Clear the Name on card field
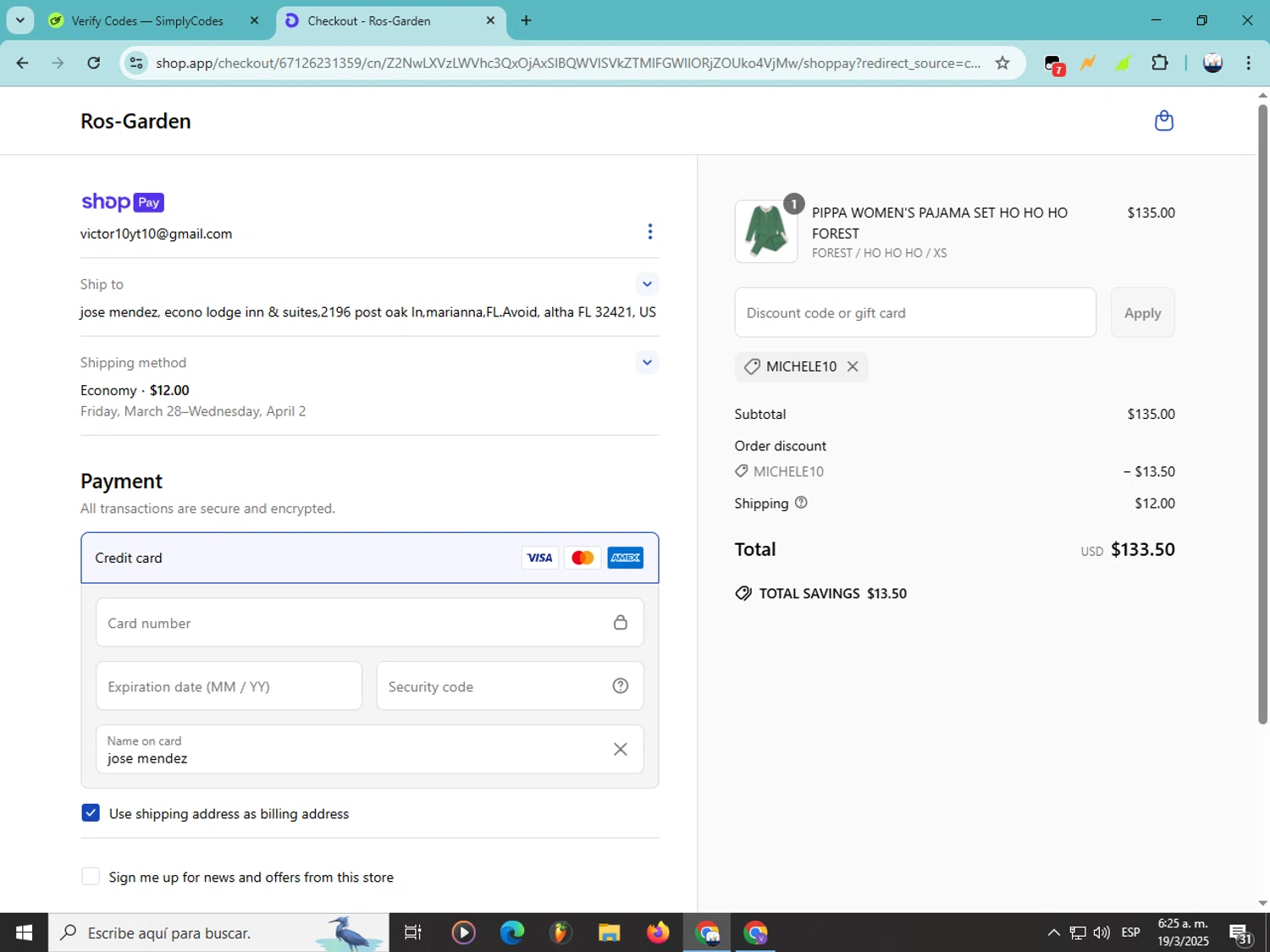This screenshot has height=952, width=1270. pos(621,749)
